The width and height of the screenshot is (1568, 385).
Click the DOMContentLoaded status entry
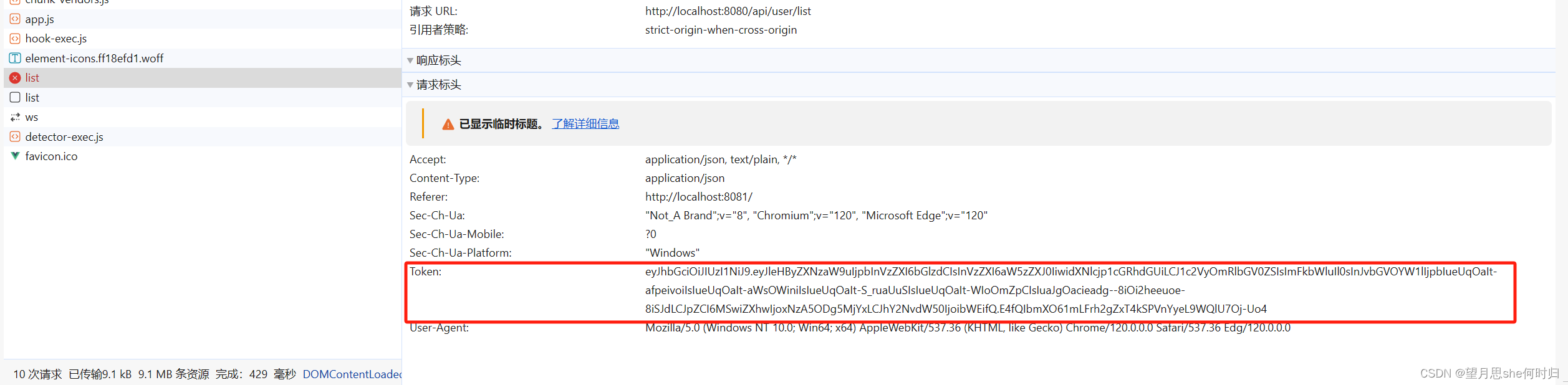pyautogui.click(x=352, y=374)
